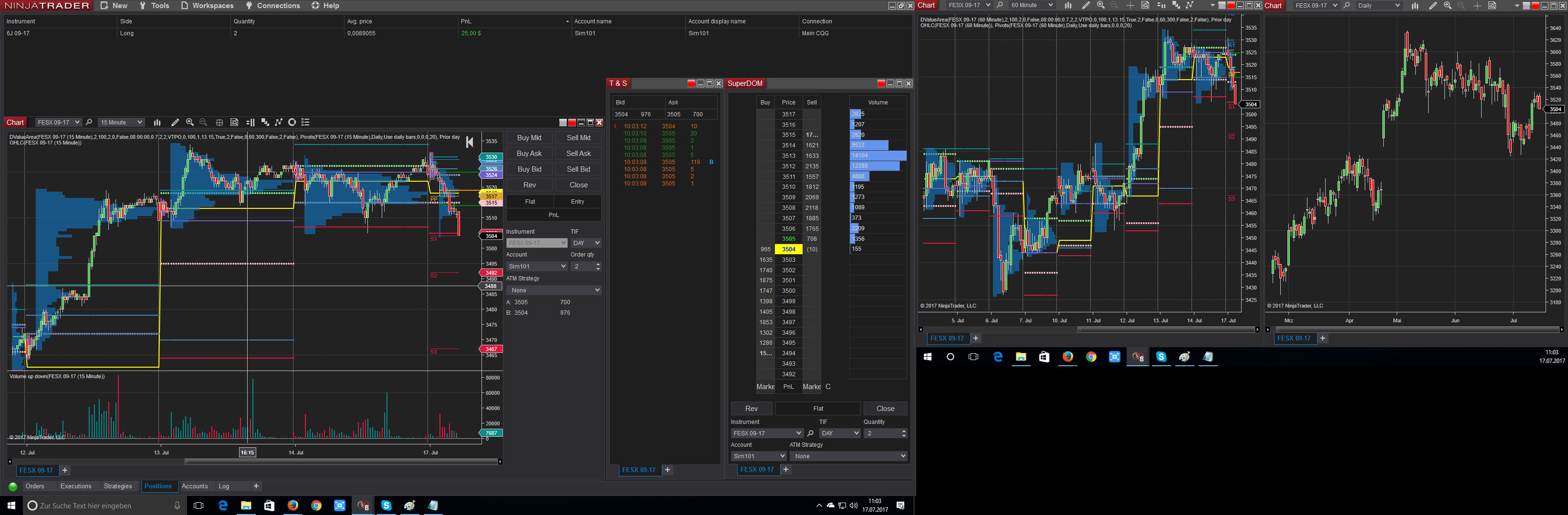Expand the 15 Minute interval dropdown

[x=121, y=122]
